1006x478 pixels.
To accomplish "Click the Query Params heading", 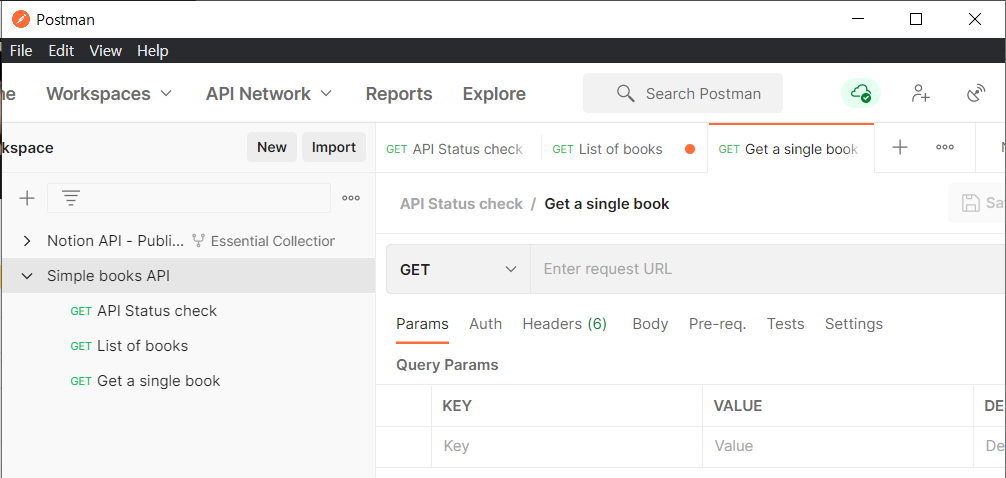I will click(447, 365).
